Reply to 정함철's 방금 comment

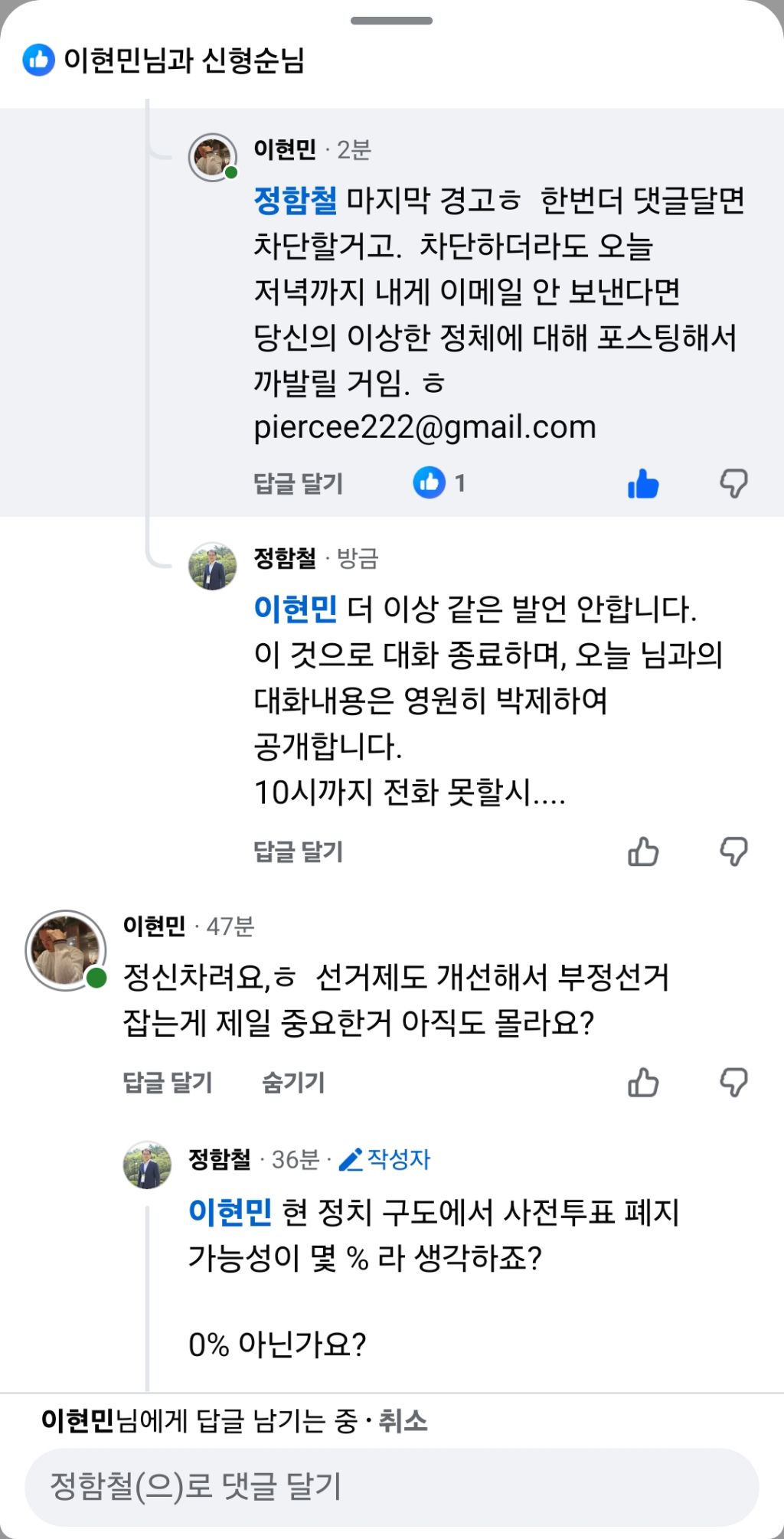(x=298, y=851)
